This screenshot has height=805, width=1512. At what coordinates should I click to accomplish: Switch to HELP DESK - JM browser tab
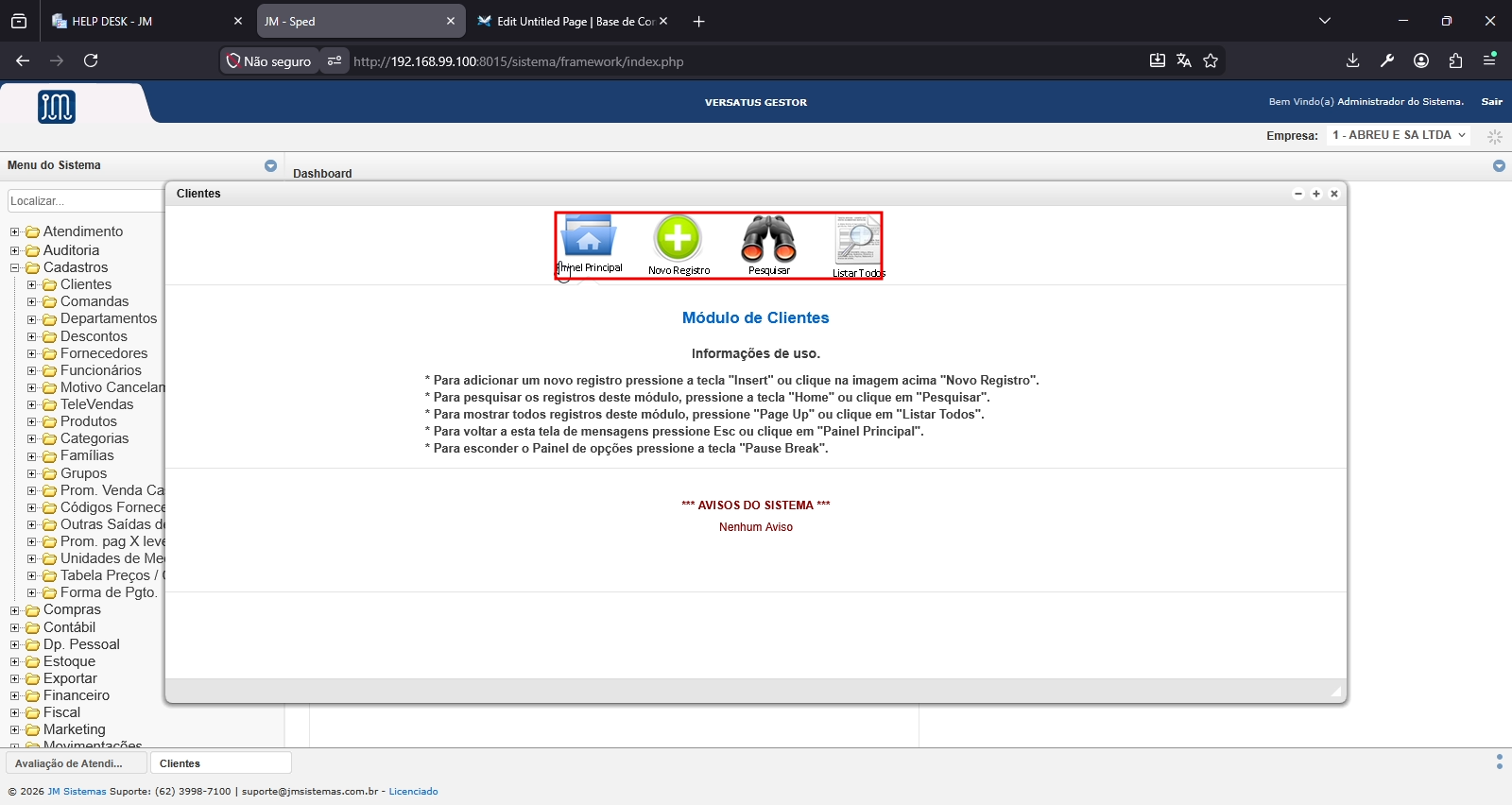146,21
